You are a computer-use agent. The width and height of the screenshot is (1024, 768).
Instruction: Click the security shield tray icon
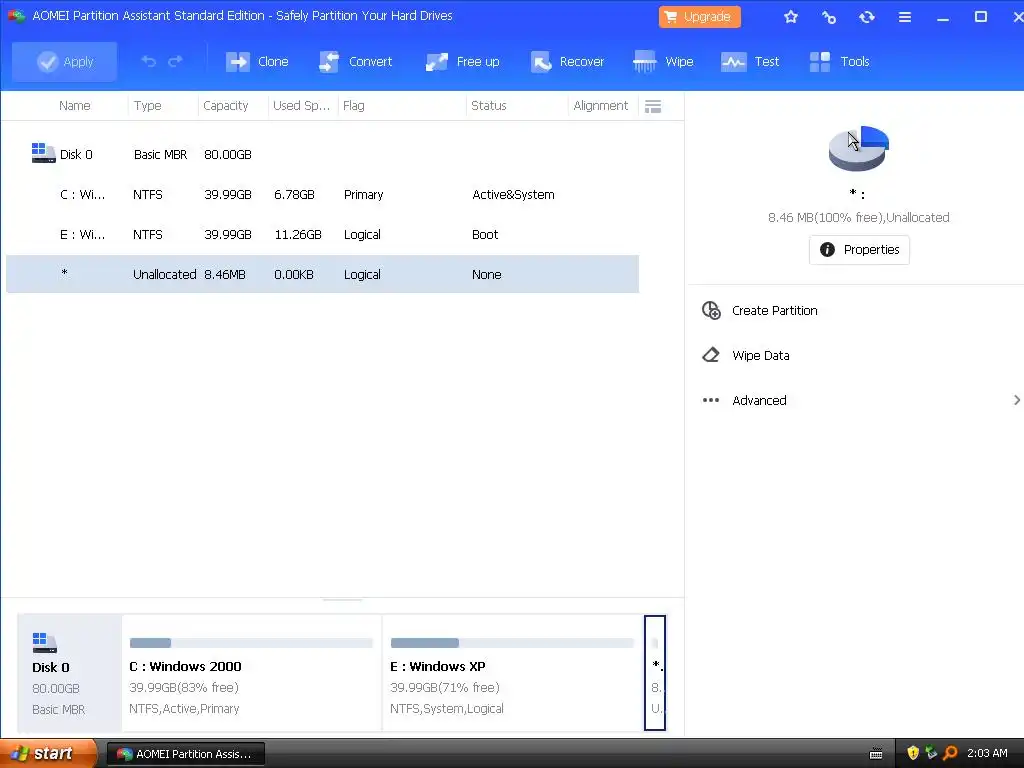[913, 753]
